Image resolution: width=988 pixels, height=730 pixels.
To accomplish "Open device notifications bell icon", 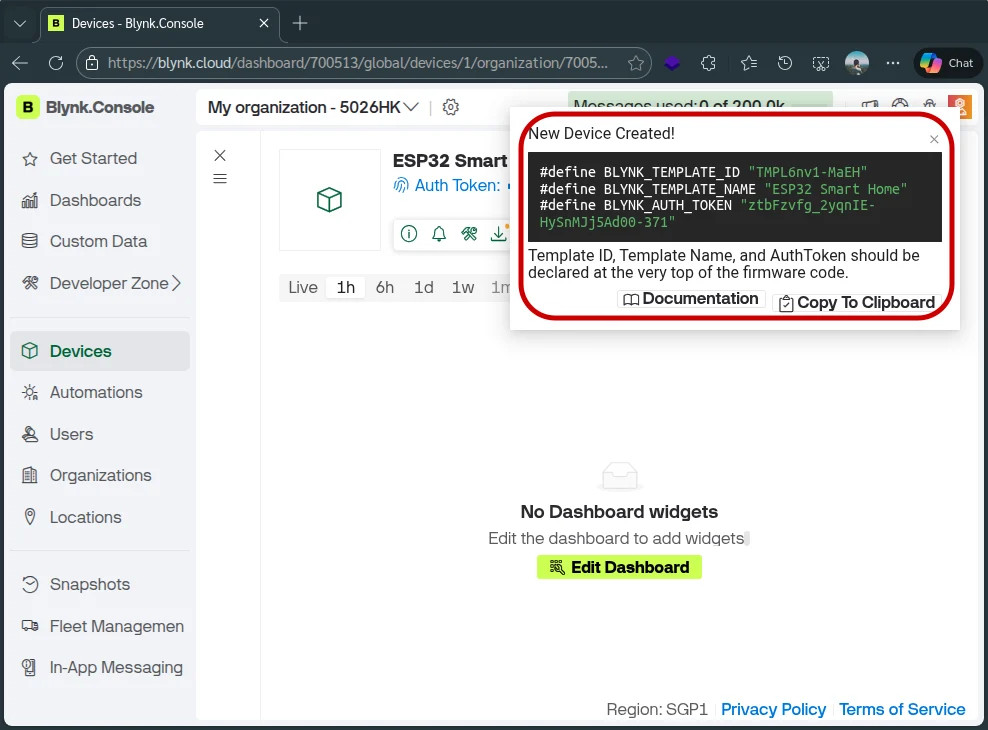I will click(439, 234).
